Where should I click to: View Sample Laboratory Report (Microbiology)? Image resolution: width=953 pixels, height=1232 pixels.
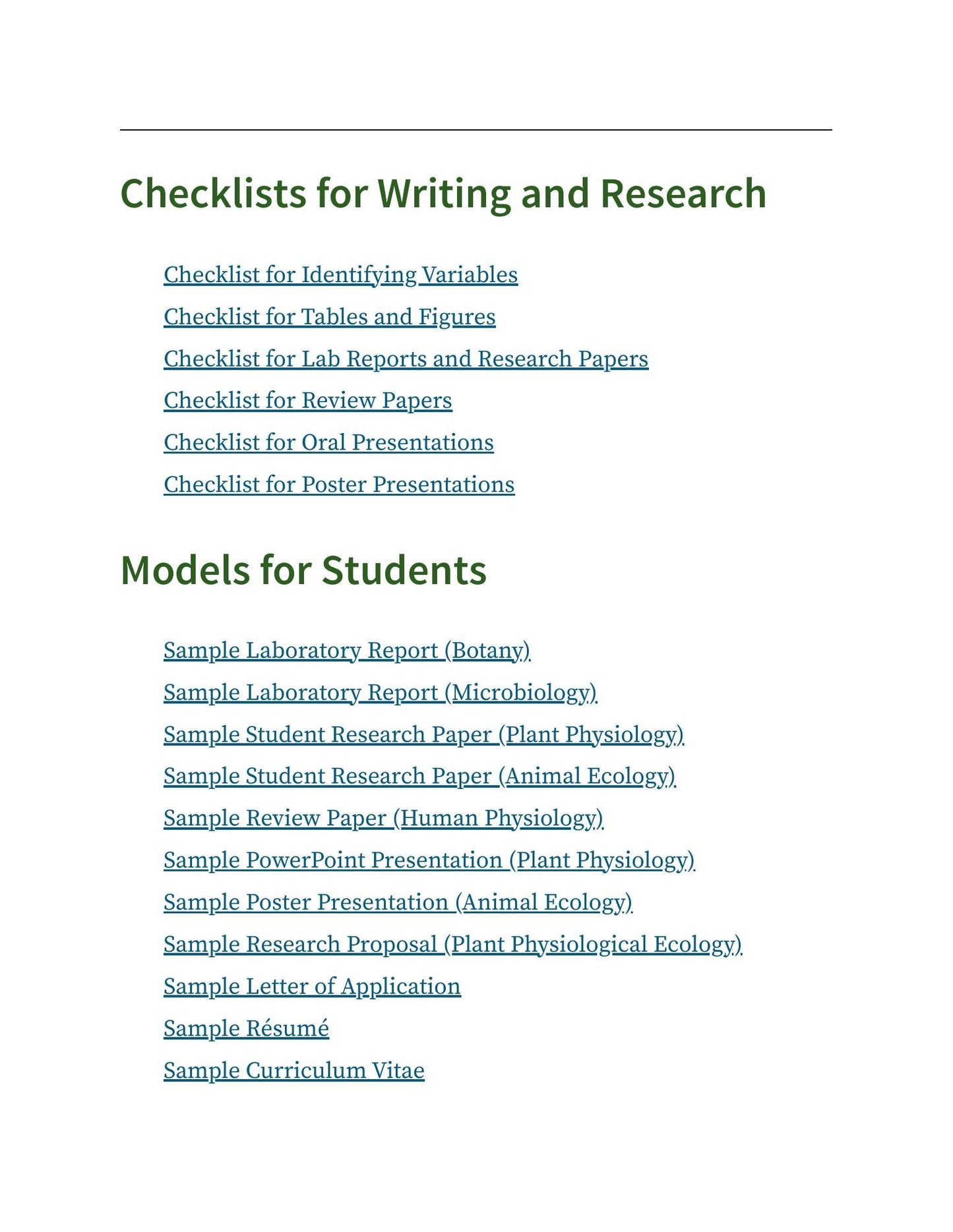(380, 693)
